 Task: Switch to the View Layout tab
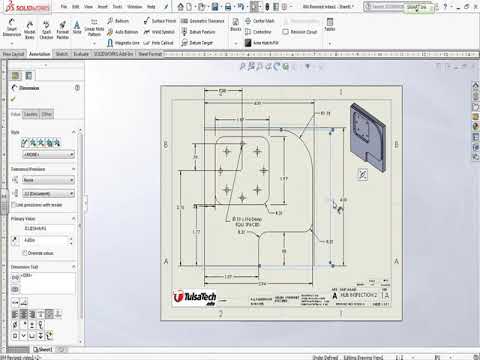pyautogui.click(x=13, y=54)
